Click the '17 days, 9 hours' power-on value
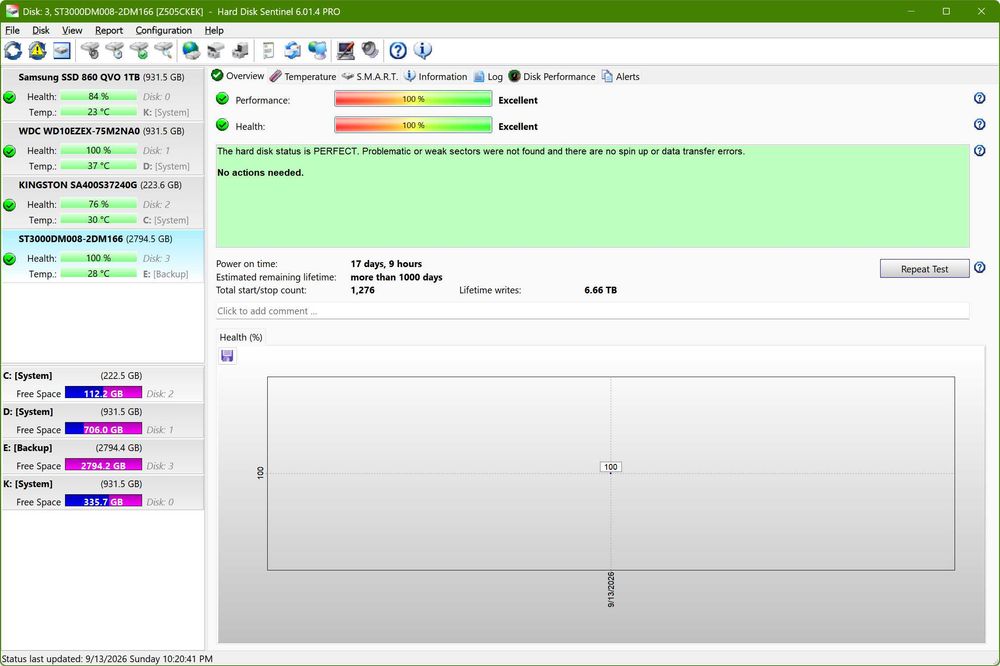The image size is (1000, 666). pos(386,263)
